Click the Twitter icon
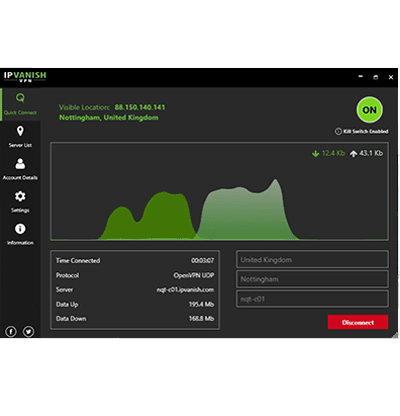 [x=28, y=332]
